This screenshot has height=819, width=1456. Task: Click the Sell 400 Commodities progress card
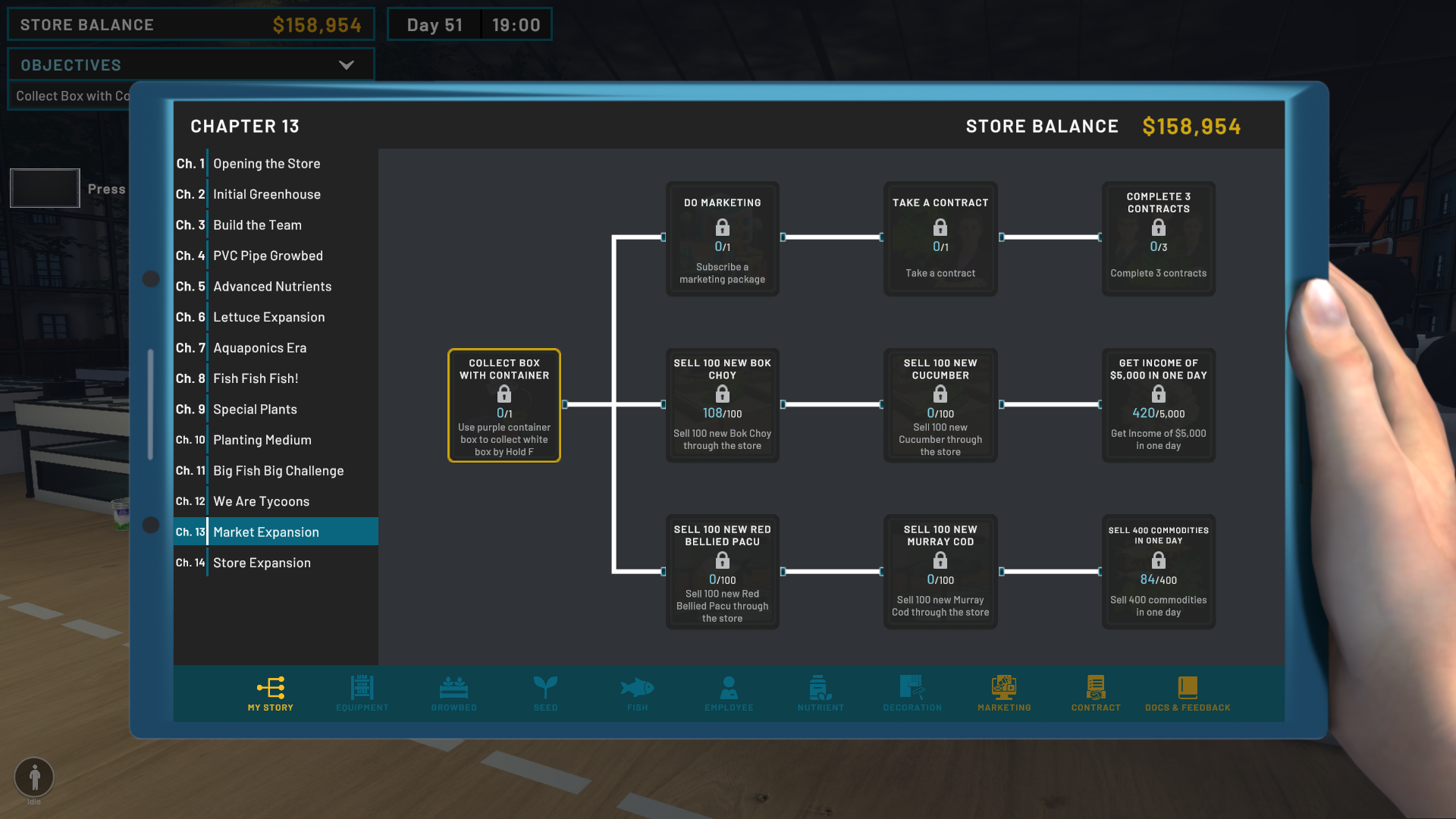pos(1158,572)
